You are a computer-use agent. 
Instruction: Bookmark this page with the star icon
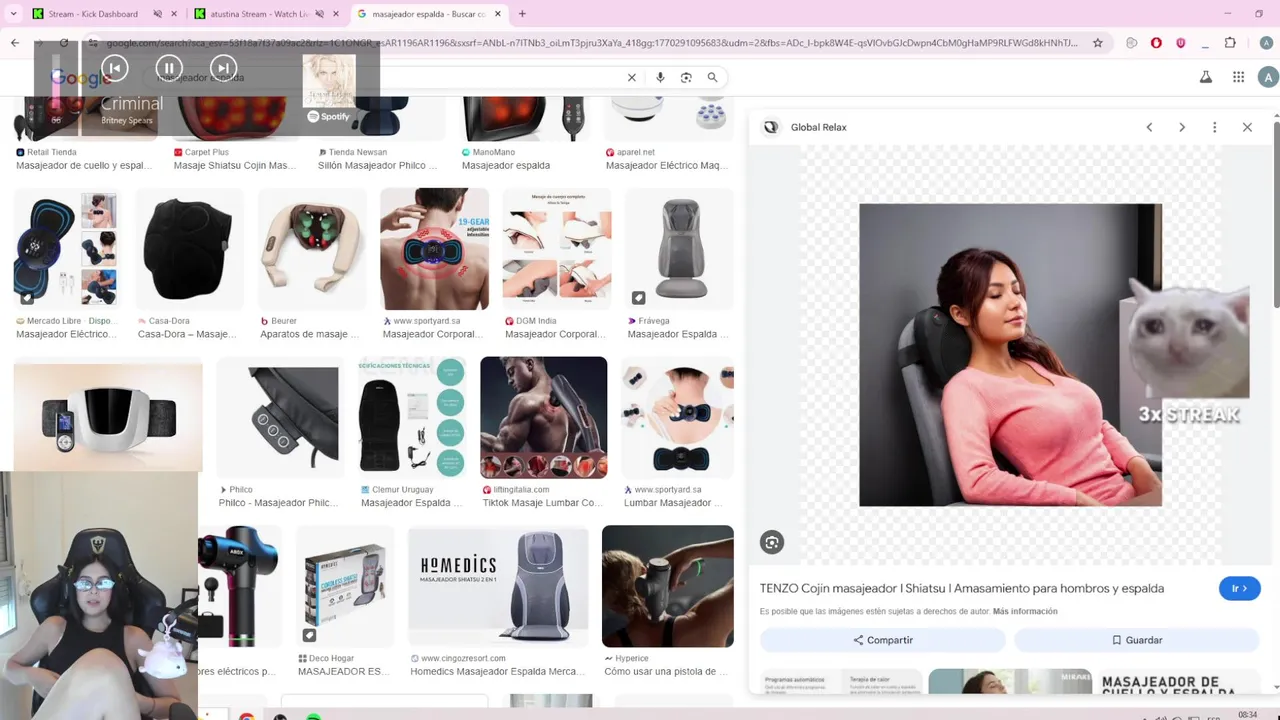click(x=1097, y=43)
